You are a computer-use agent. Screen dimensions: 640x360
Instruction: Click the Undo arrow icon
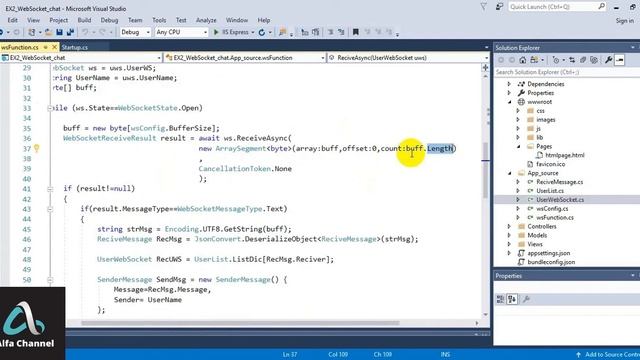(x=85, y=32)
